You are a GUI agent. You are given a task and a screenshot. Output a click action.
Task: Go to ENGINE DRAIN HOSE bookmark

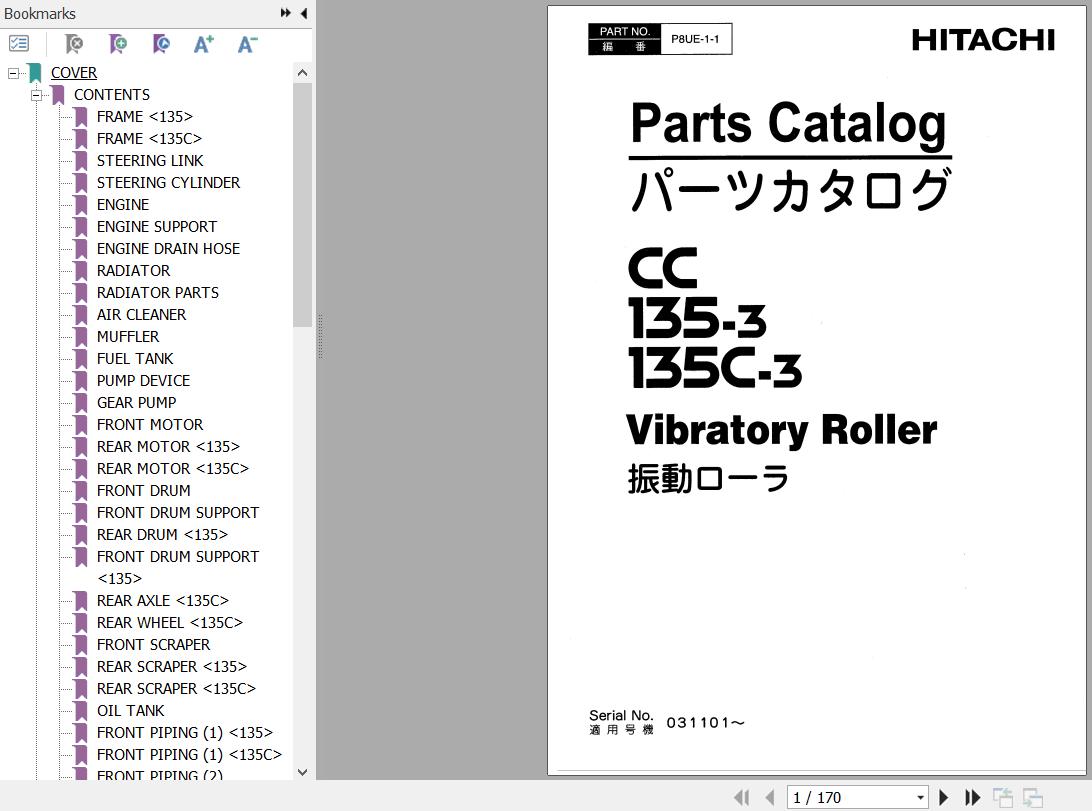coord(169,249)
